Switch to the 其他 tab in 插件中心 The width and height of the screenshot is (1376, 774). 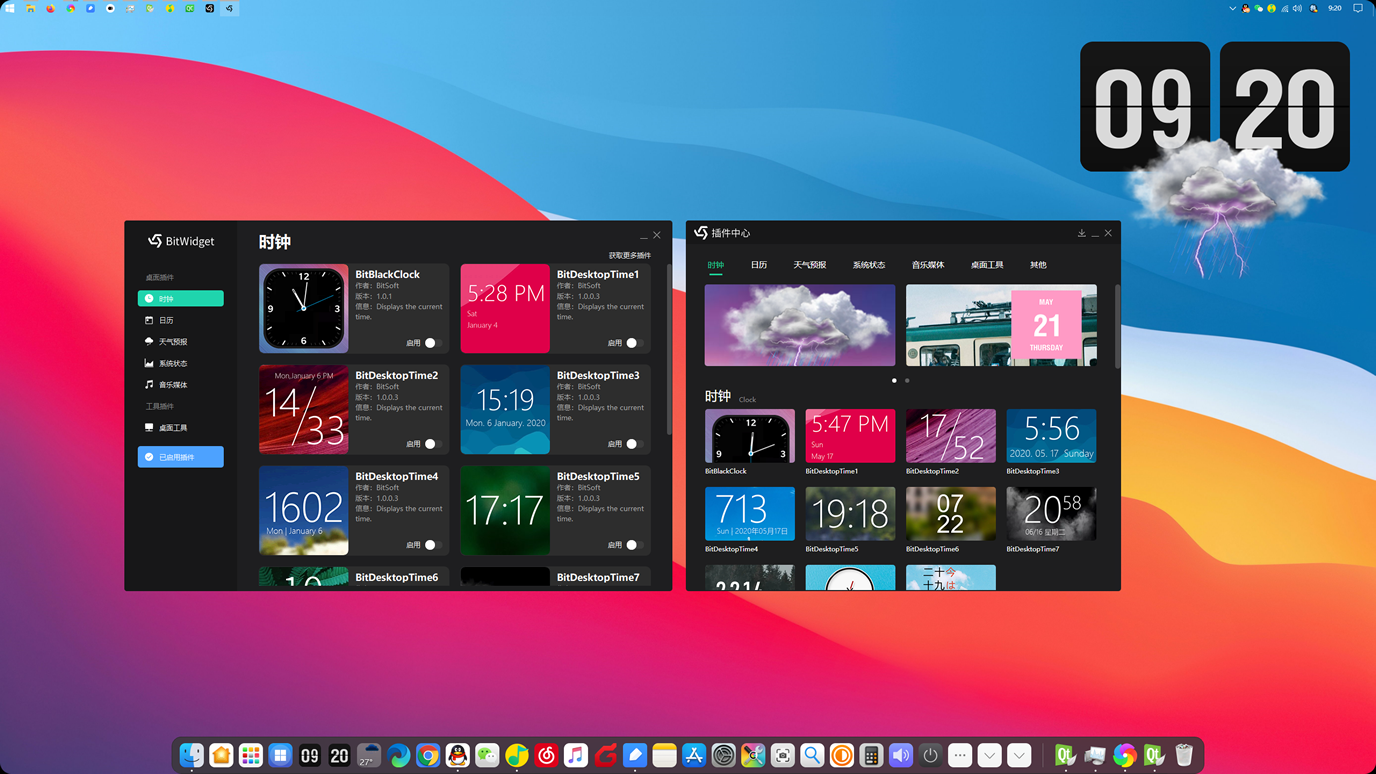tap(1037, 264)
